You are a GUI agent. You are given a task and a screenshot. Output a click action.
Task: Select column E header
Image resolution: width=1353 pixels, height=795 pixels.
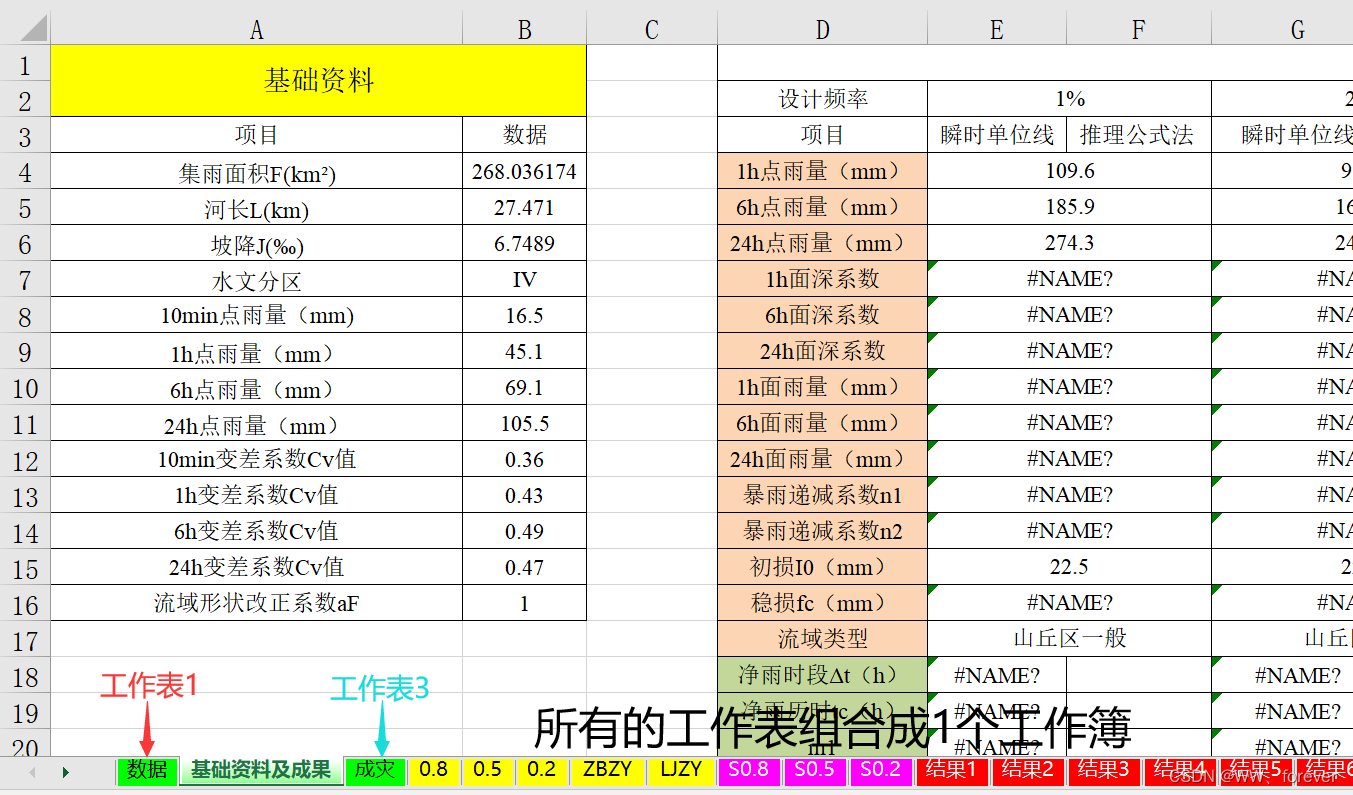coord(997,29)
